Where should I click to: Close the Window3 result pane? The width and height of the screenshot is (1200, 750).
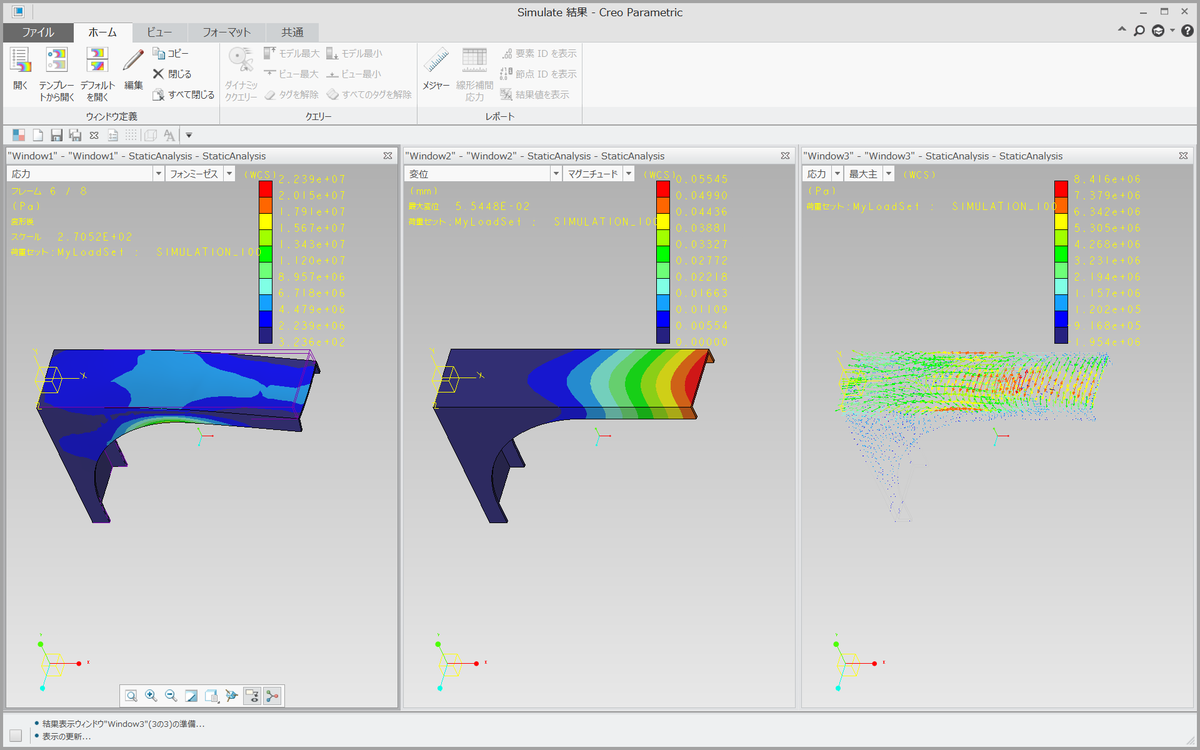coord(1185,156)
